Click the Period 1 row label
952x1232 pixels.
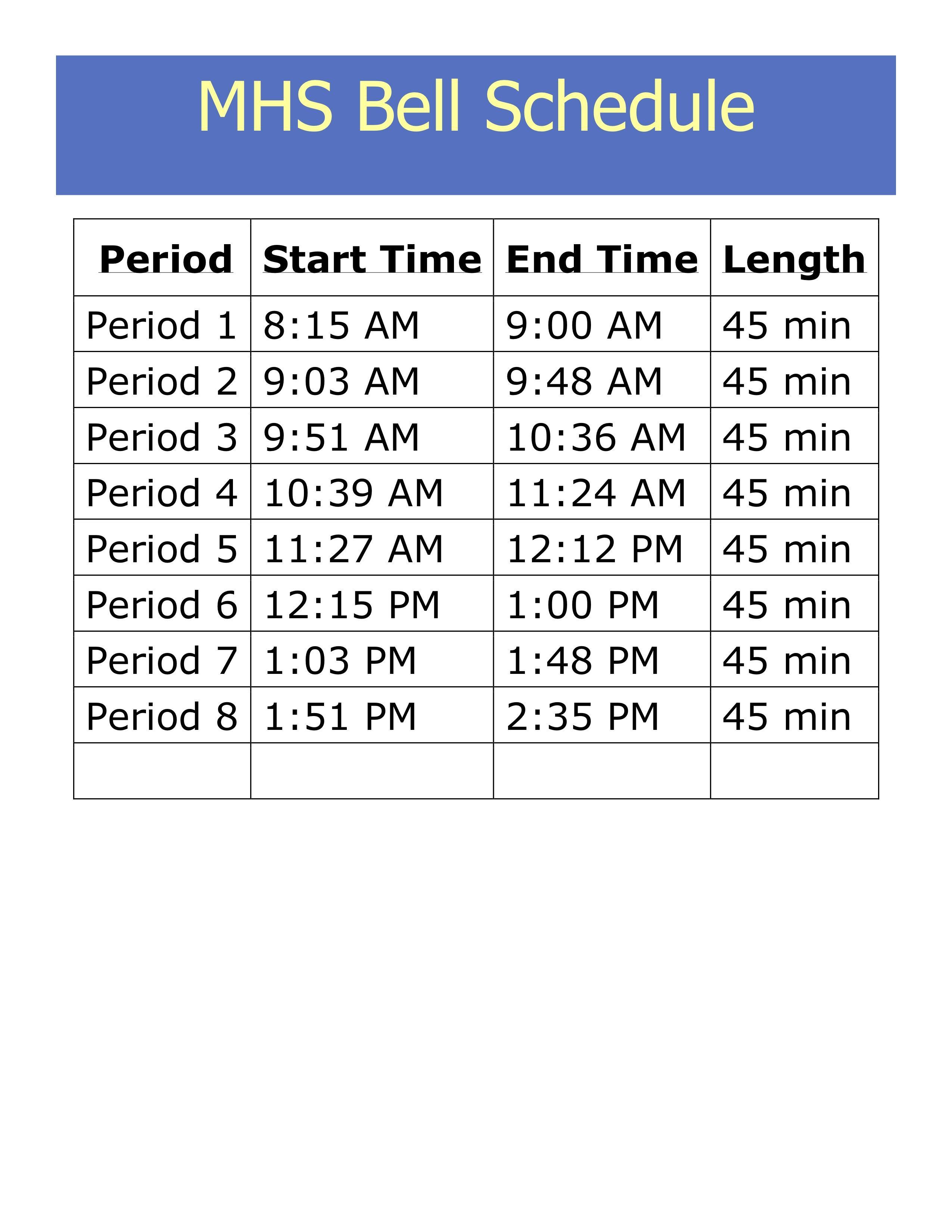coord(161,326)
